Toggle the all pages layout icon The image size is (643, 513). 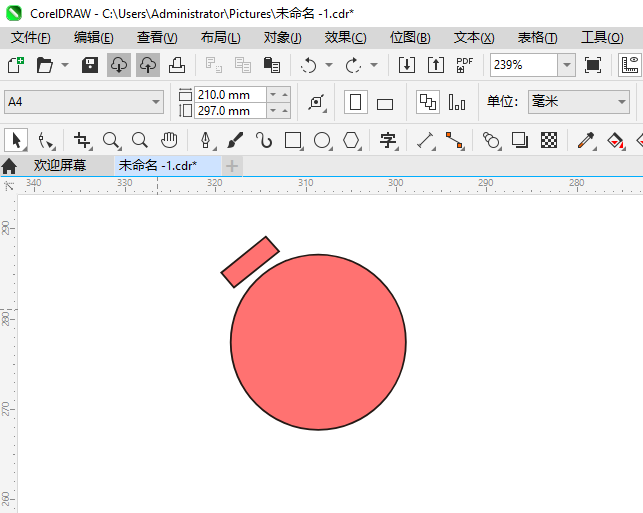click(428, 102)
